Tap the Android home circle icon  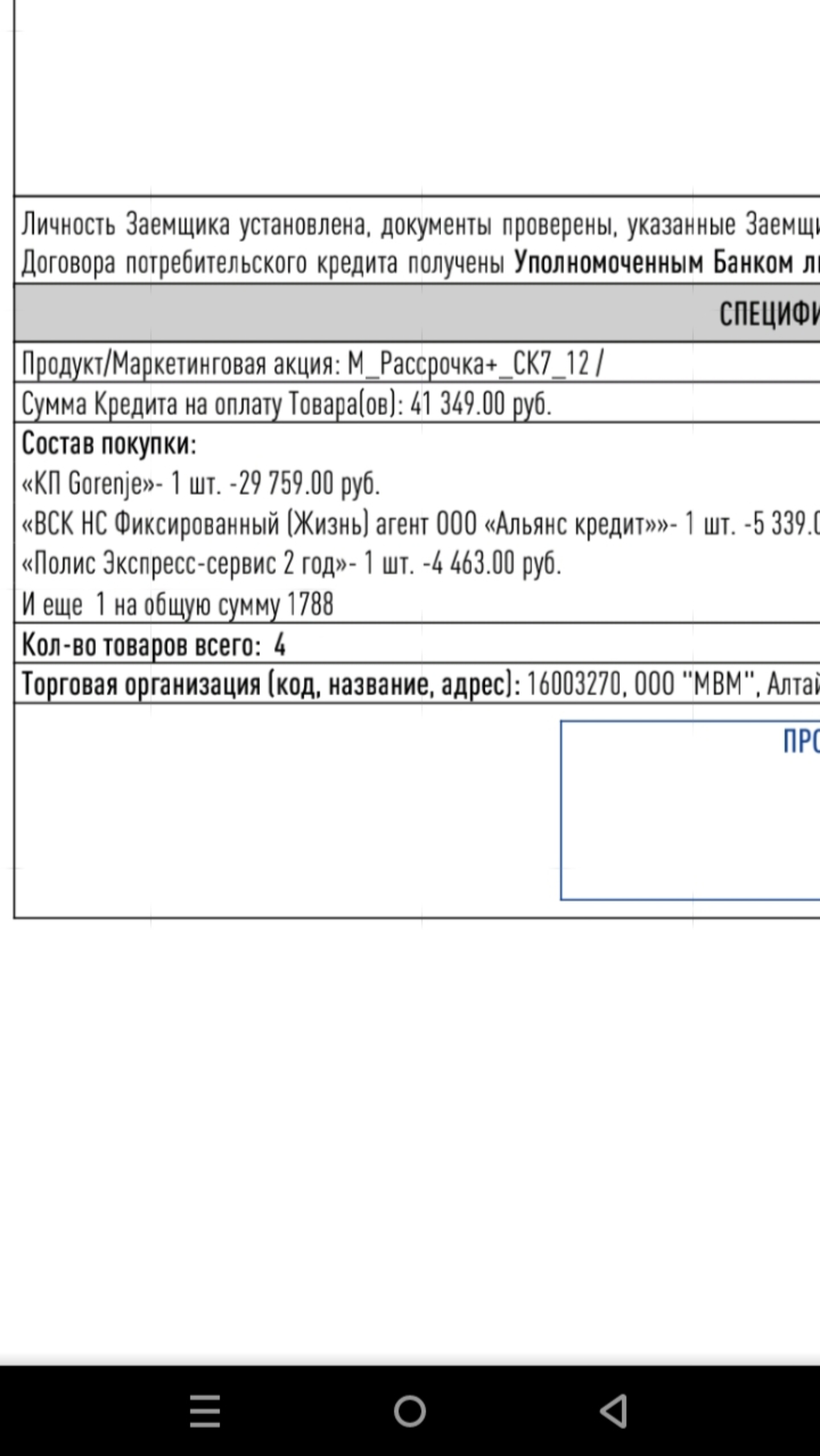[x=410, y=1411]
